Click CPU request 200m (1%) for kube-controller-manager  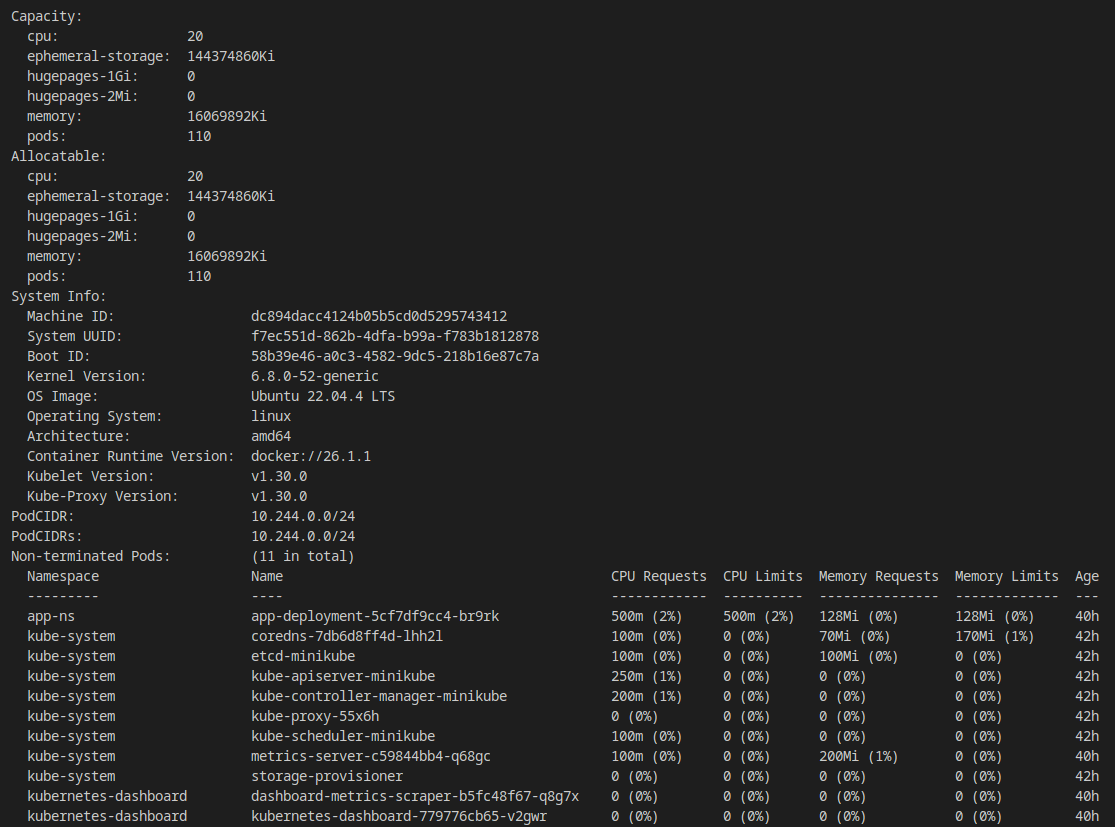click(646, 696)
